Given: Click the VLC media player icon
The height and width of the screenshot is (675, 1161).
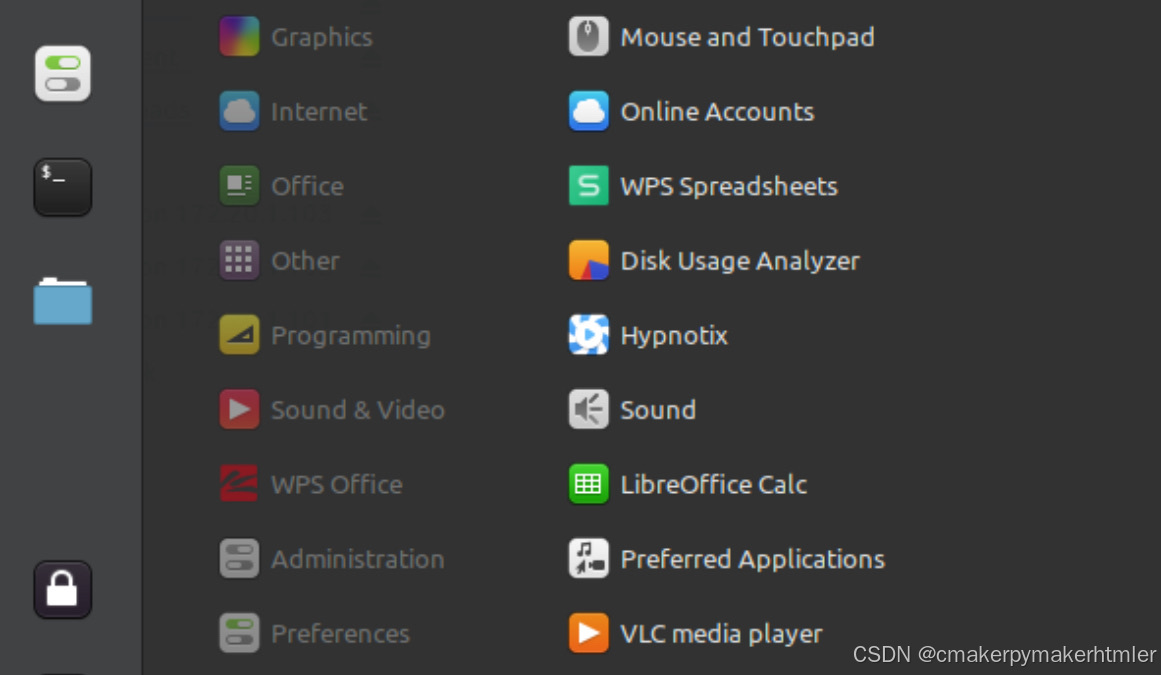Looking at the screenshot, I should coord(589,634).
